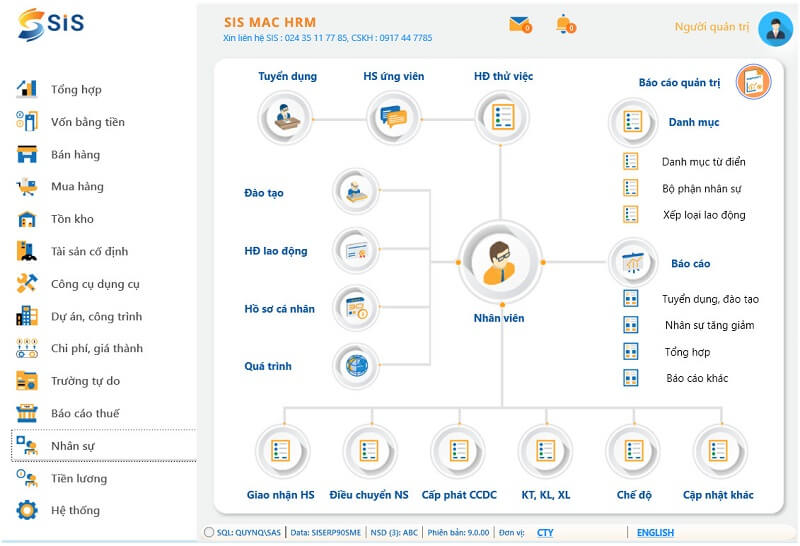Click the KT, KL, XL icon
This screenshot has width=800, height=546.
[545, 452]
